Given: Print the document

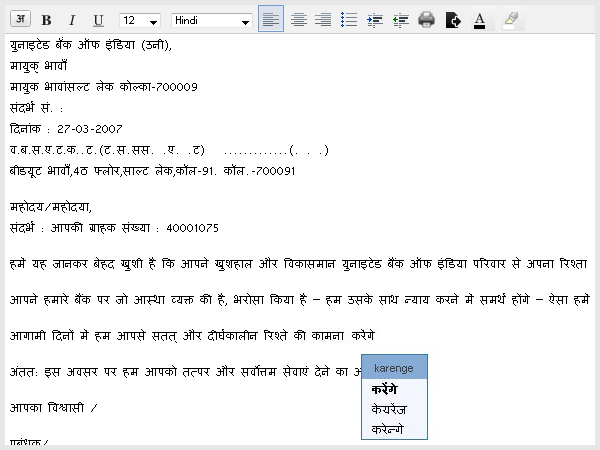Looking at the screenshot, I should pyautogui.click(x=427, y=20).
